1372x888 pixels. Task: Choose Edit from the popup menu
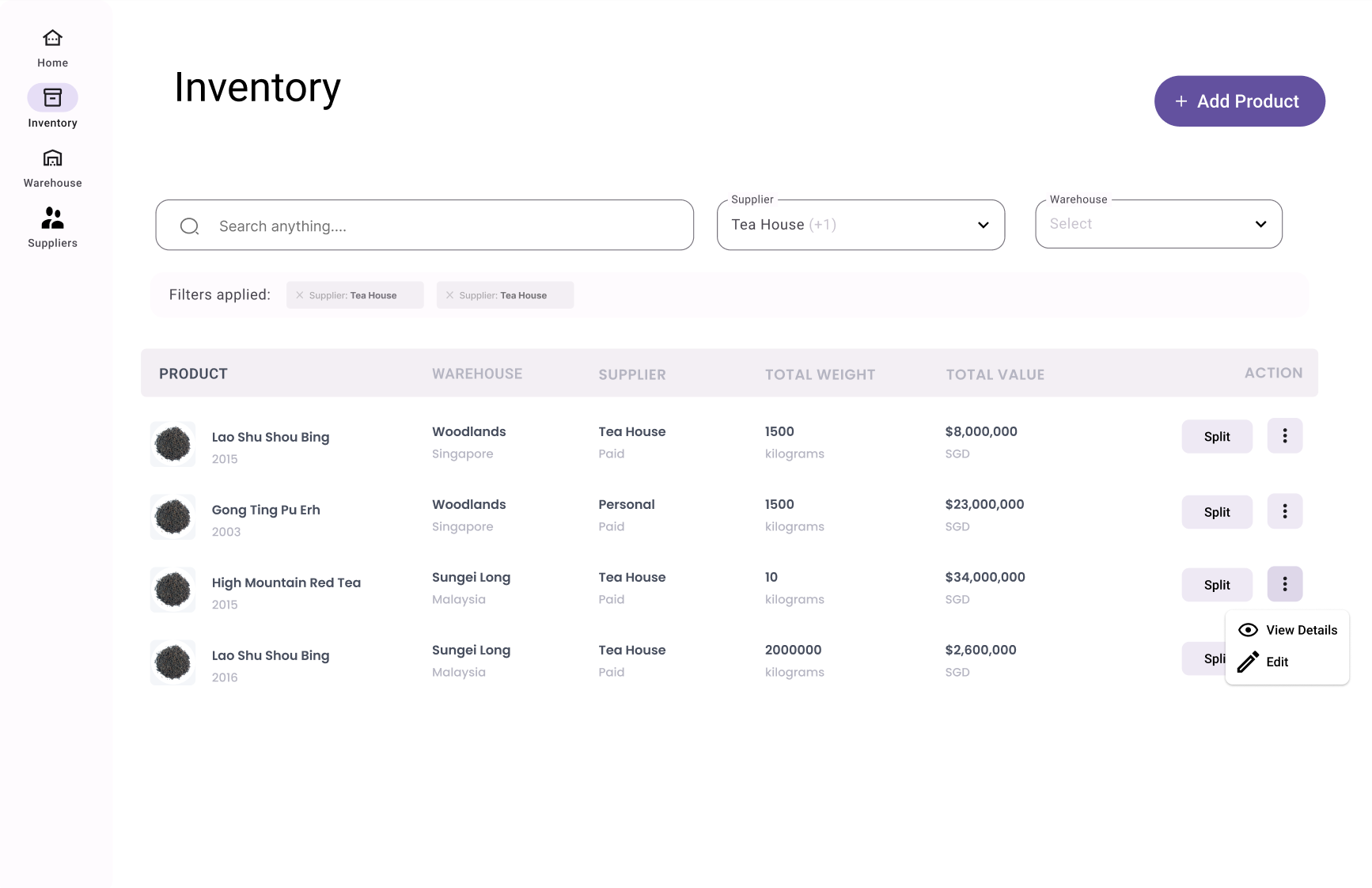pyautogui.click(x=1287, y=662)
